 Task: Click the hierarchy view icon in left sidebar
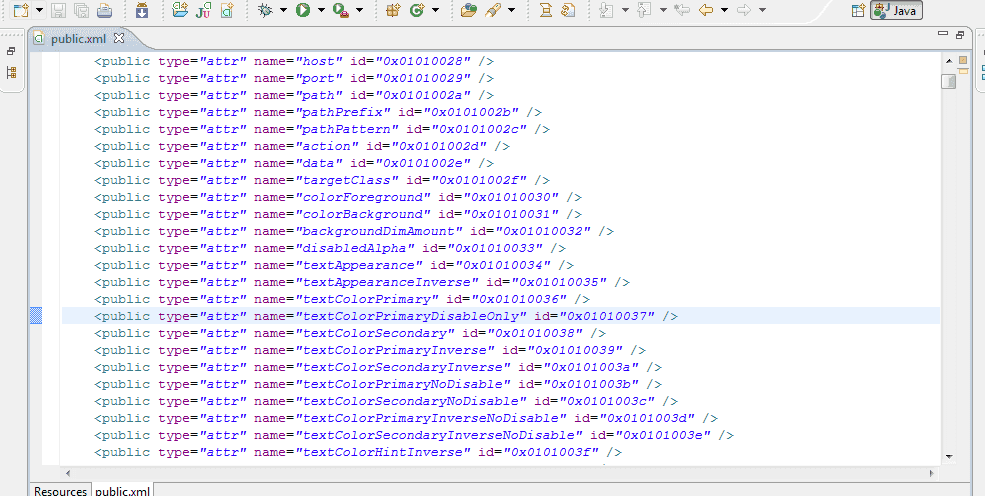11,72
